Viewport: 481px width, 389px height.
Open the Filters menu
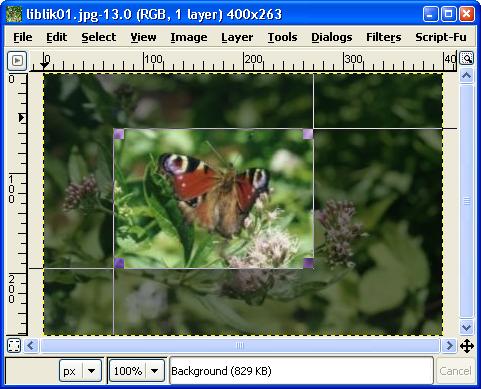click(x=383, y=37)
